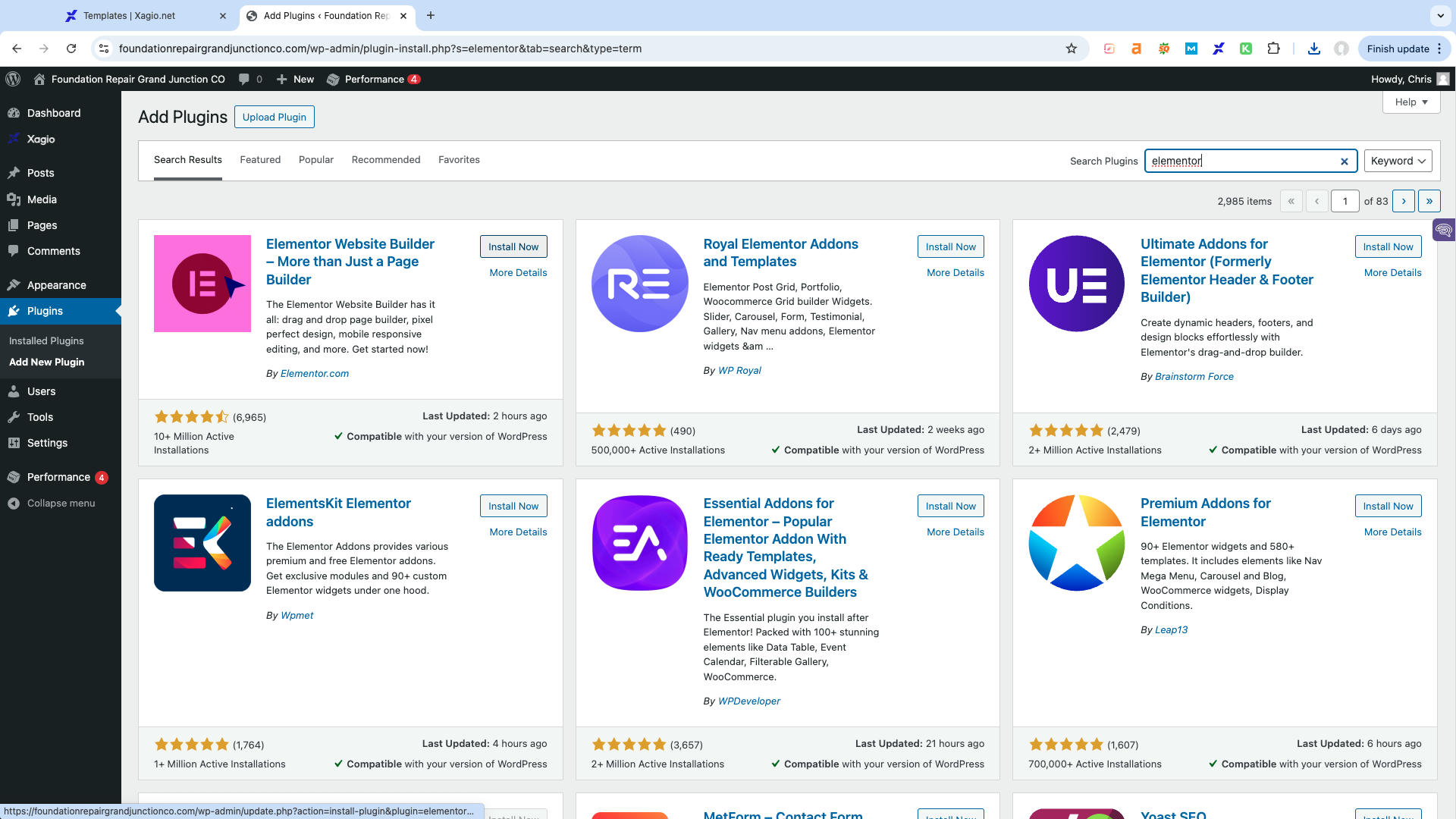
Task: Install Royal Elementor Addons now
Action: coord(951,246)
